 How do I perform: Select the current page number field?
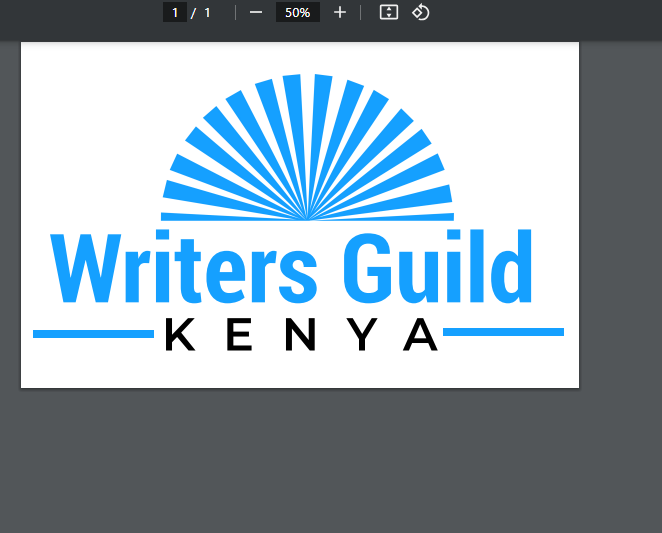pyautogui.click(x=175, y=12)
